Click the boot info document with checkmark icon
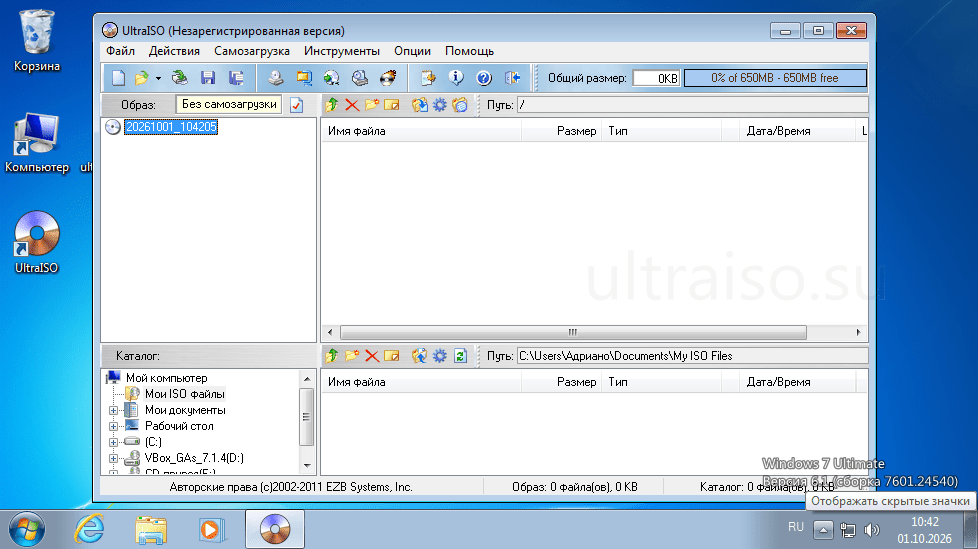 coord(296,105)
